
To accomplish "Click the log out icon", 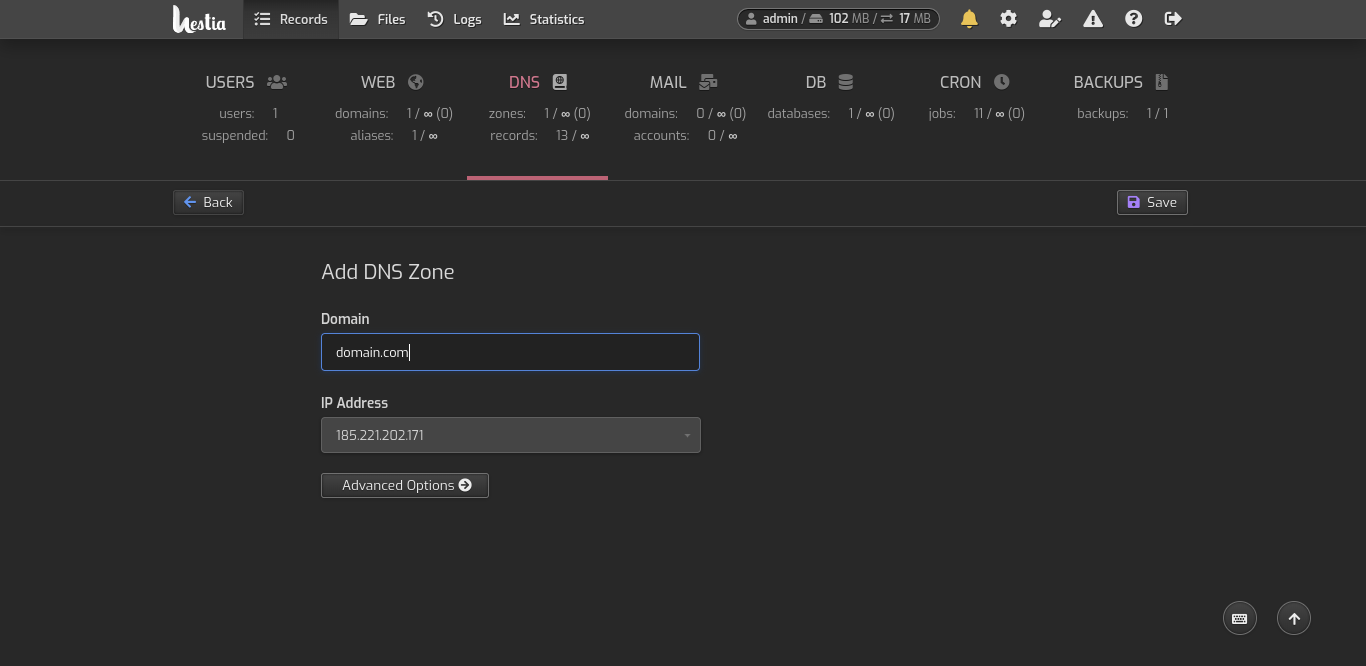I will (1173, 19).
